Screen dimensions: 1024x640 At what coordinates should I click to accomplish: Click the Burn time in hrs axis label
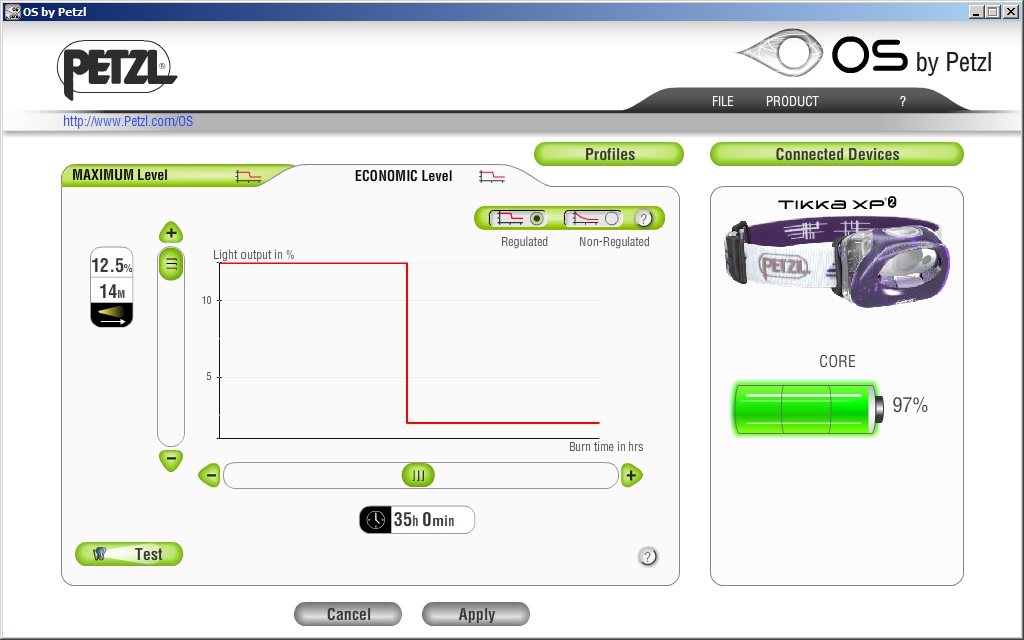click(606, 447)
